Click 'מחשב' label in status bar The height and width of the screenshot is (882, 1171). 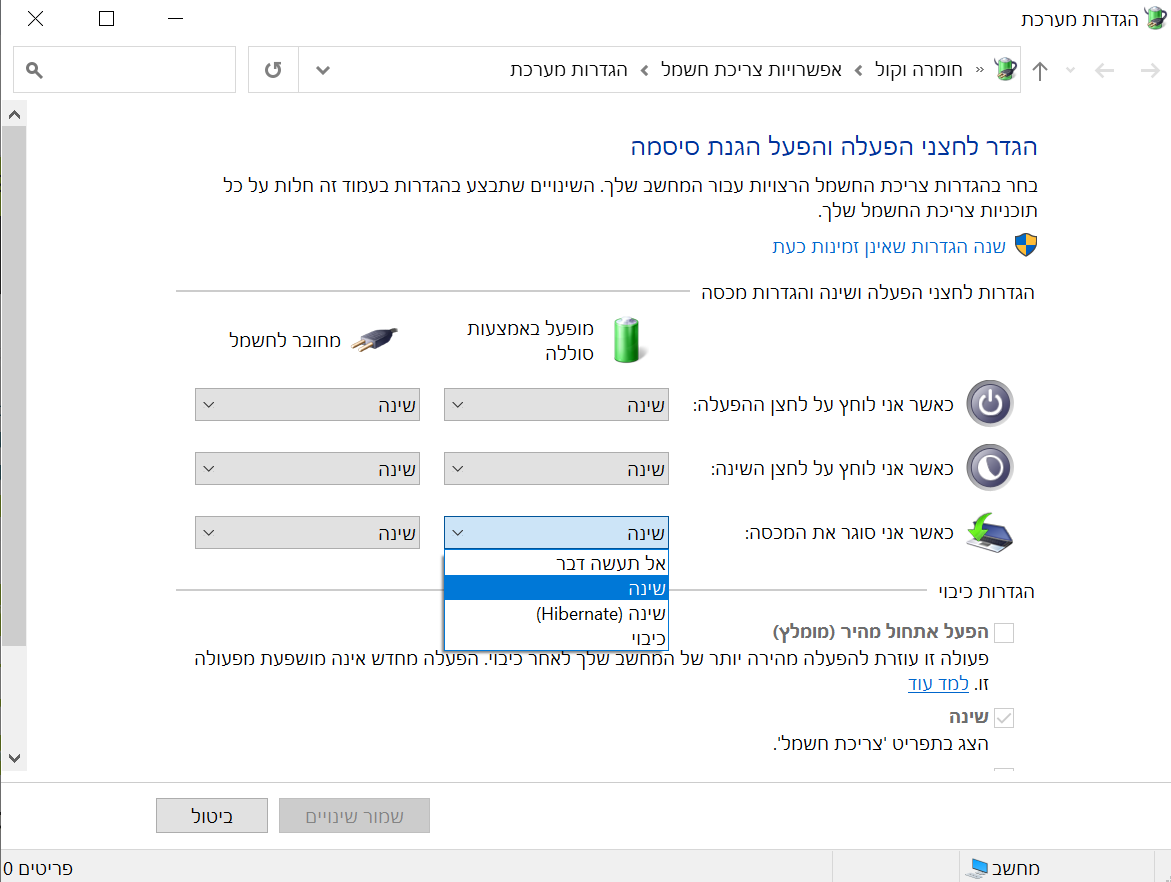click(1016, 869)
